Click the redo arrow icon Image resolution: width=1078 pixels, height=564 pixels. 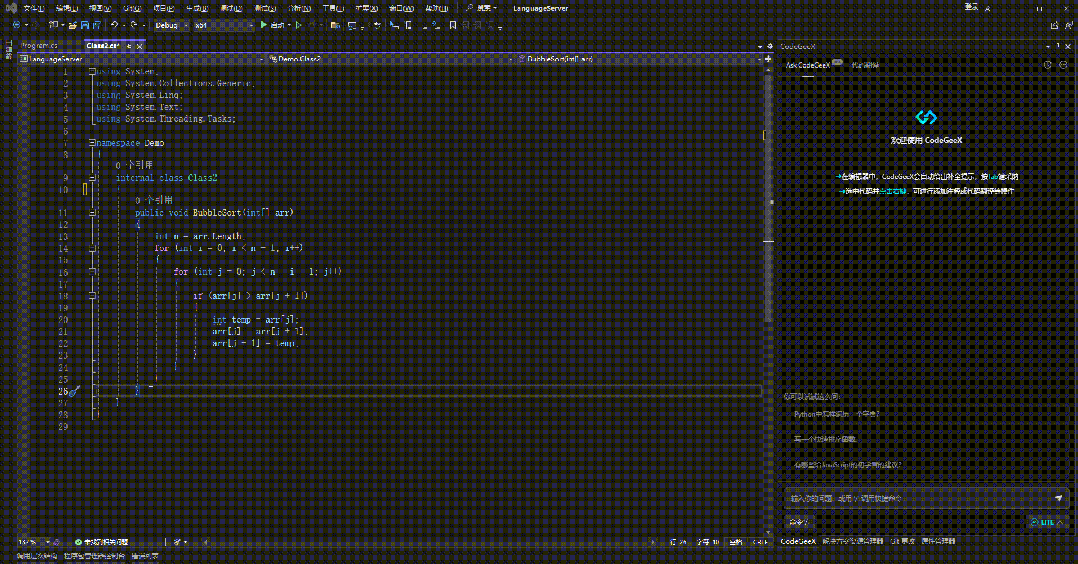point(134,25)
